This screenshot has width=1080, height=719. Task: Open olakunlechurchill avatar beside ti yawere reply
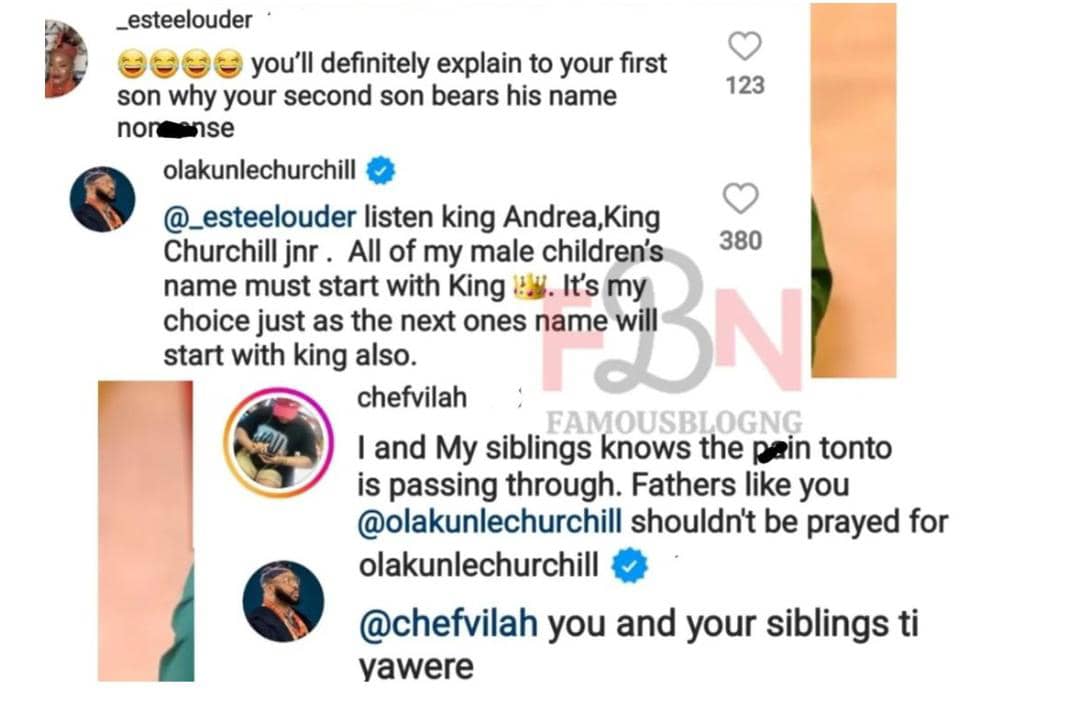pos(284,601)
